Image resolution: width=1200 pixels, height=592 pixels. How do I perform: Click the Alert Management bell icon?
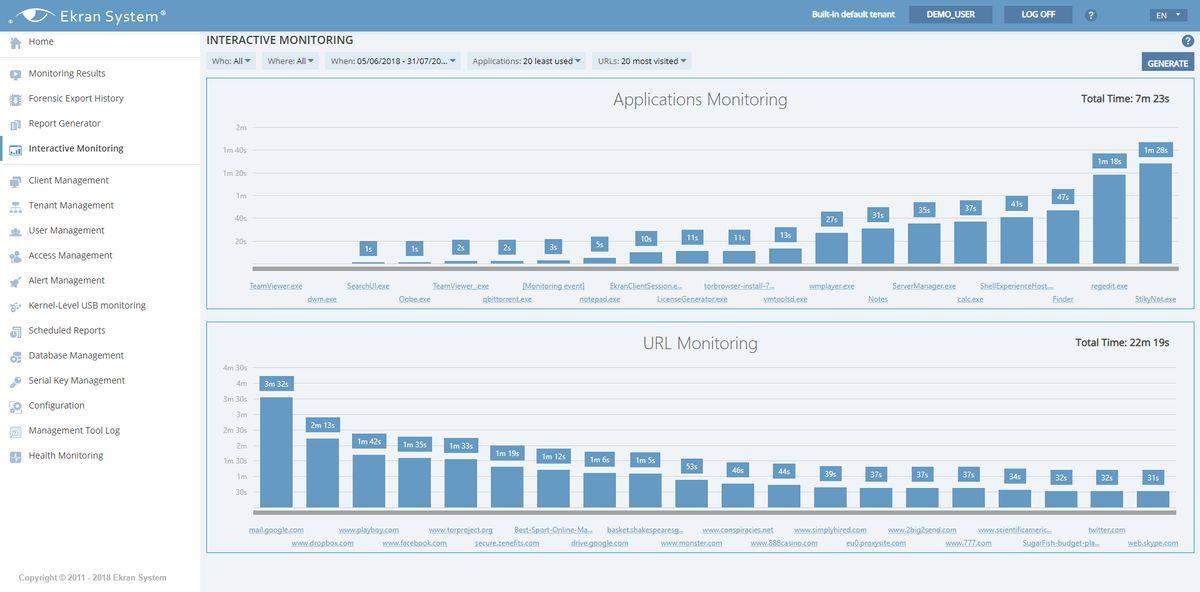coord(15,281)
